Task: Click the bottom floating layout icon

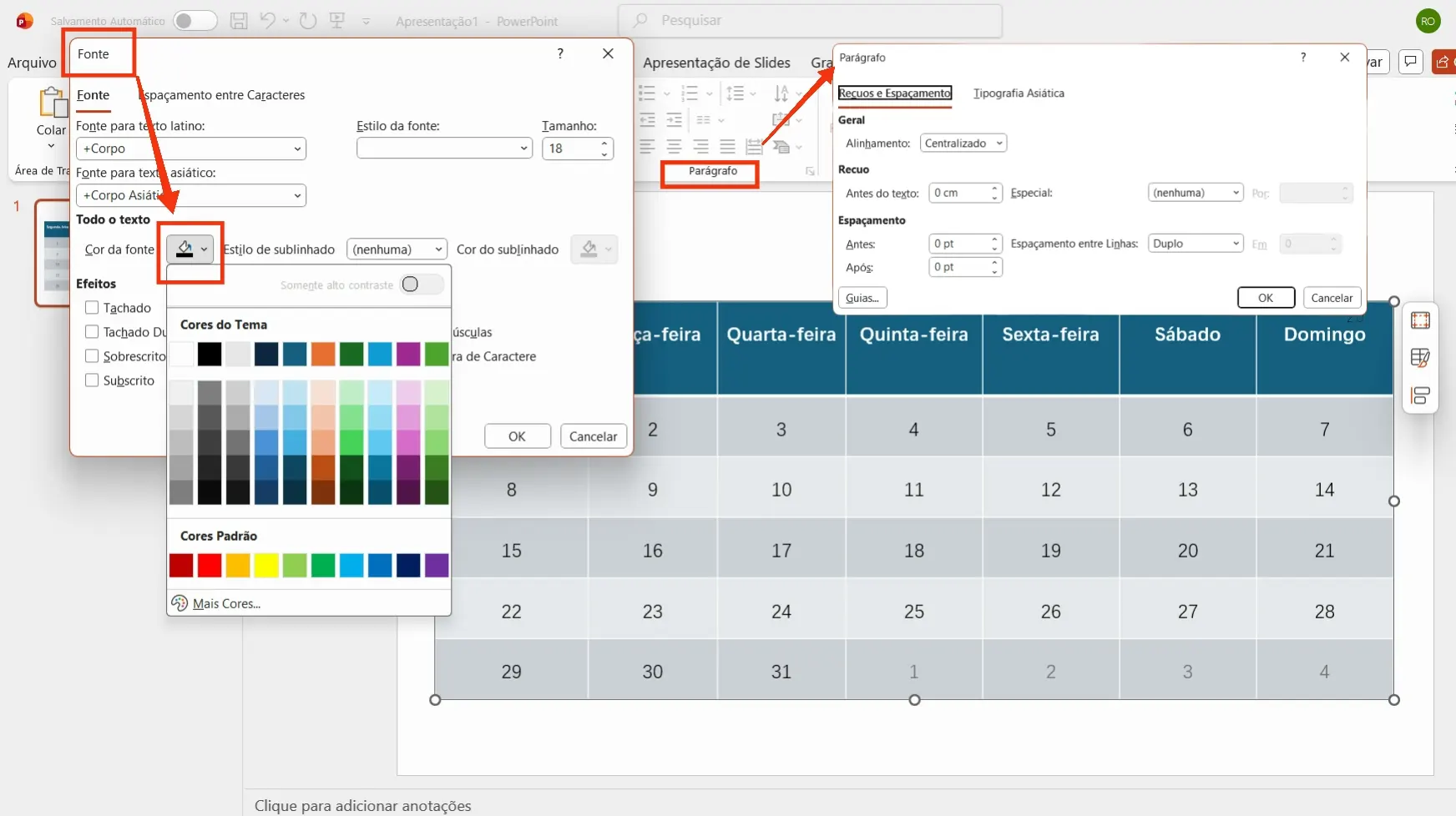Action: click(x=1420, y=395)
